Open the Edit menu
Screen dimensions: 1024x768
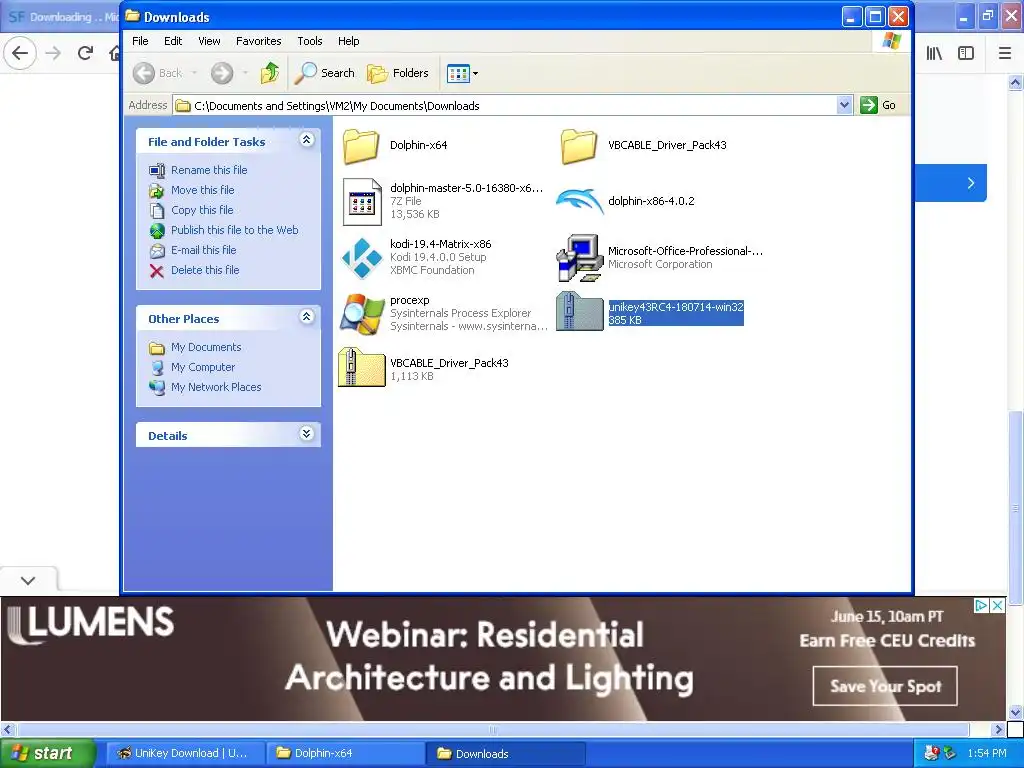pos(173,40)
